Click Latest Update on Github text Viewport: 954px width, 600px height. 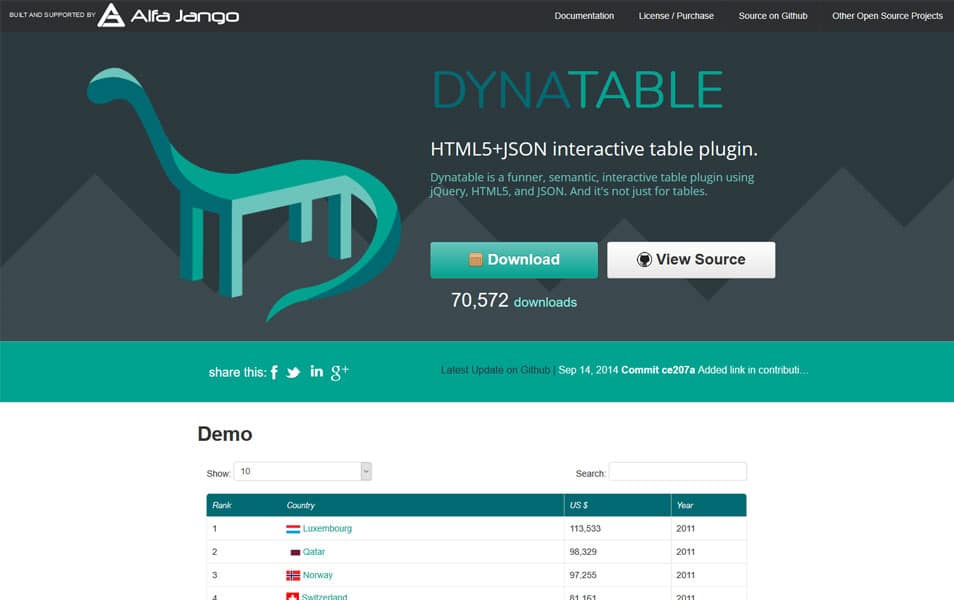pyautogui.click(x=495, y=370)
